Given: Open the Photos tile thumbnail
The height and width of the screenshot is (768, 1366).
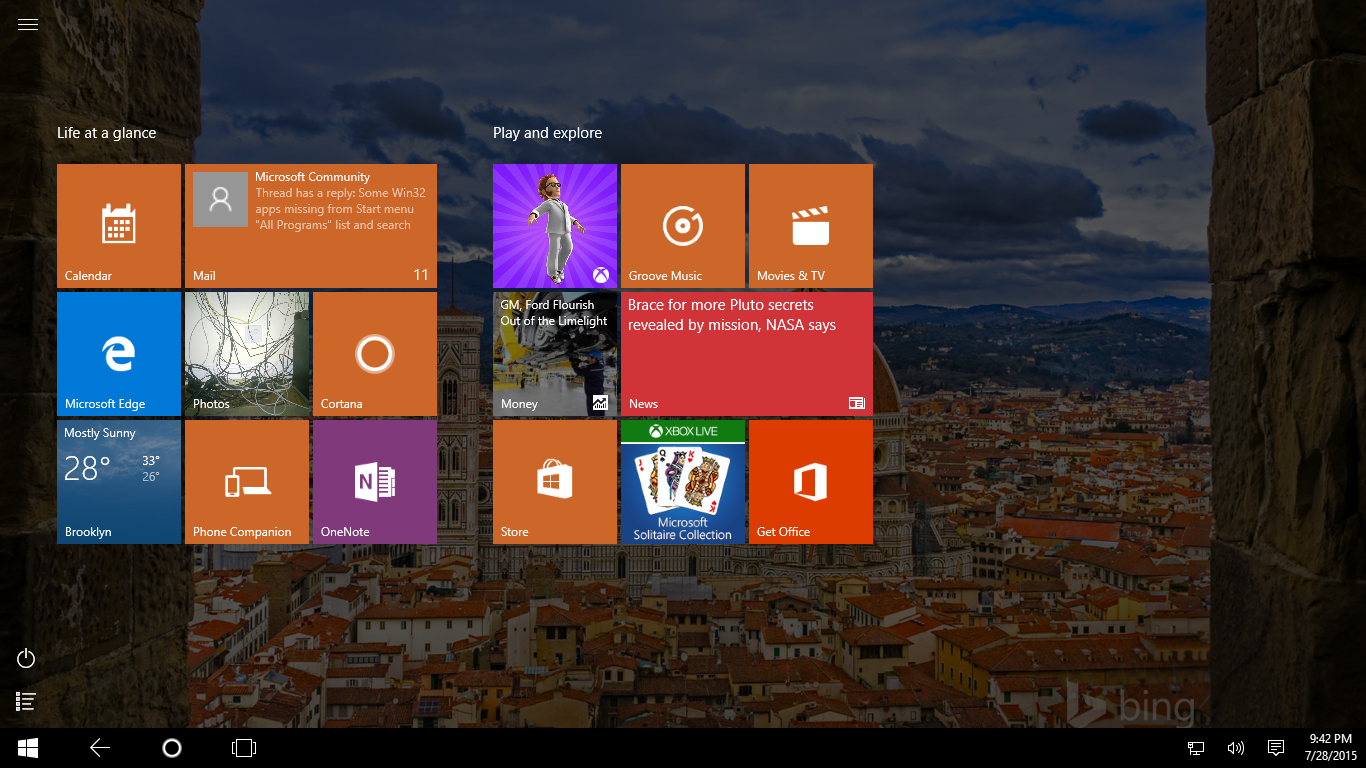Looking at the screenshot, I should pos(247,354).
